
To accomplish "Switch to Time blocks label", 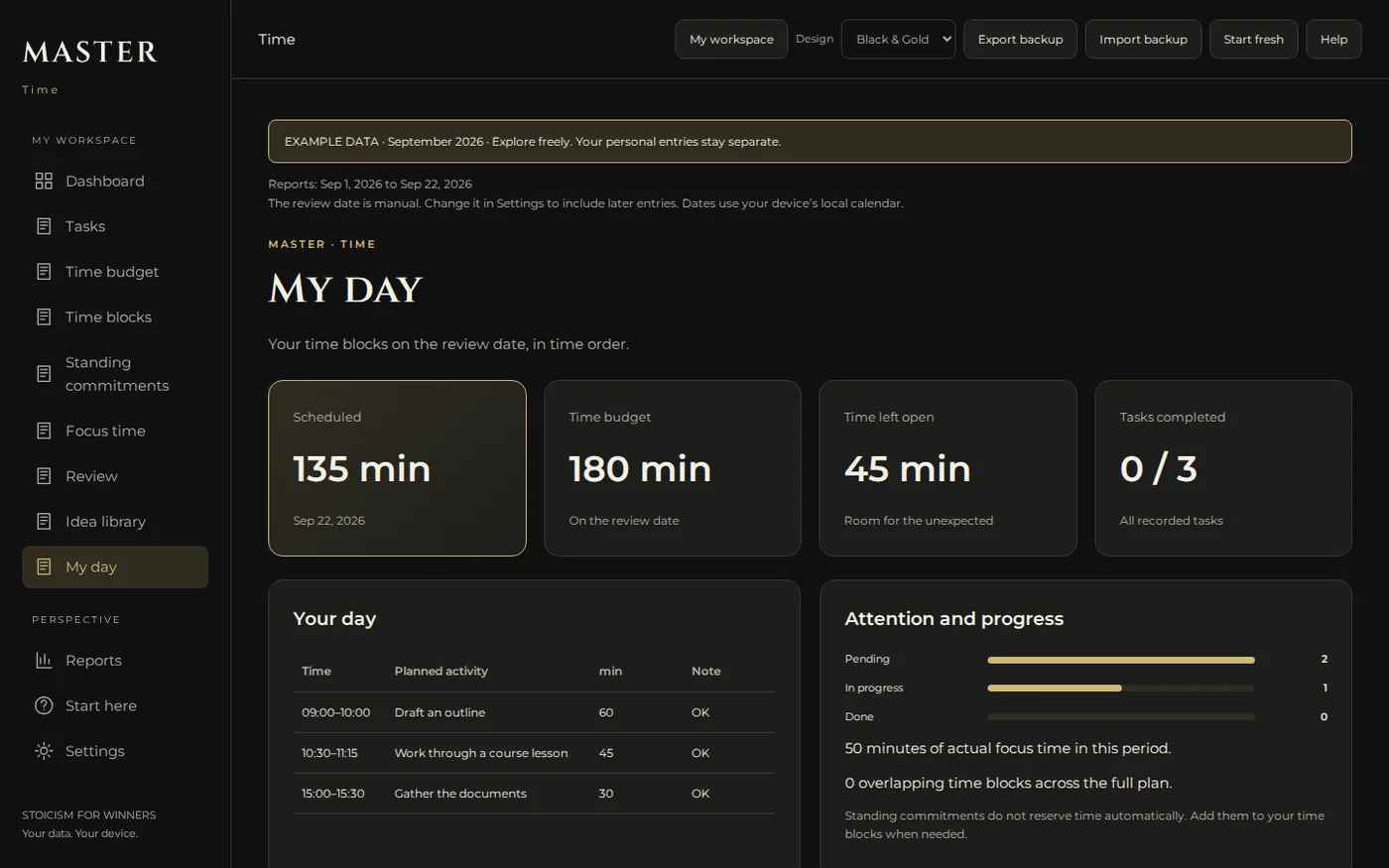I will [108, 317].
